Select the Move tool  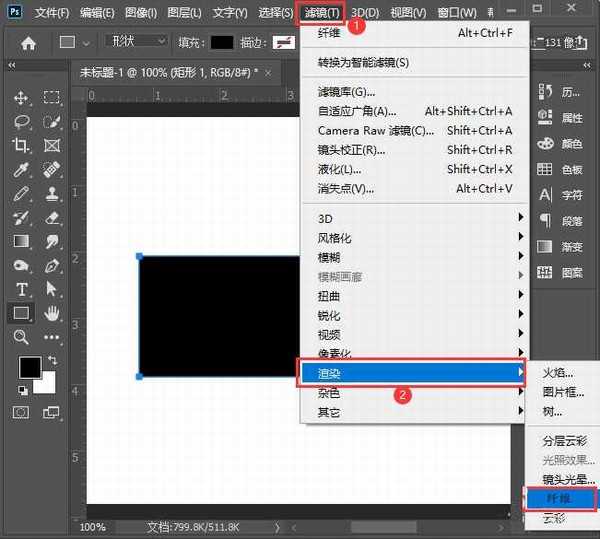pyautogui.click(x=21, y=98)
